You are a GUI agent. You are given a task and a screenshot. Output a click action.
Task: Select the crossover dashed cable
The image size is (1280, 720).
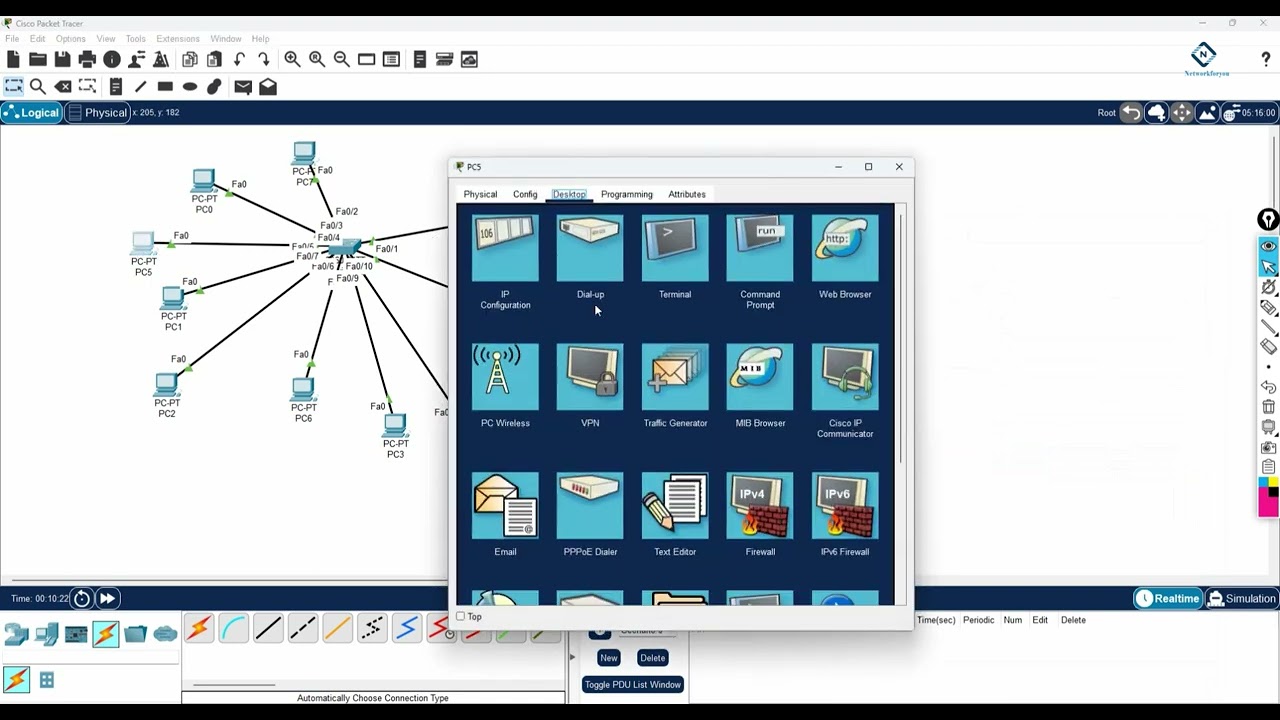click(x=302, y=628)
